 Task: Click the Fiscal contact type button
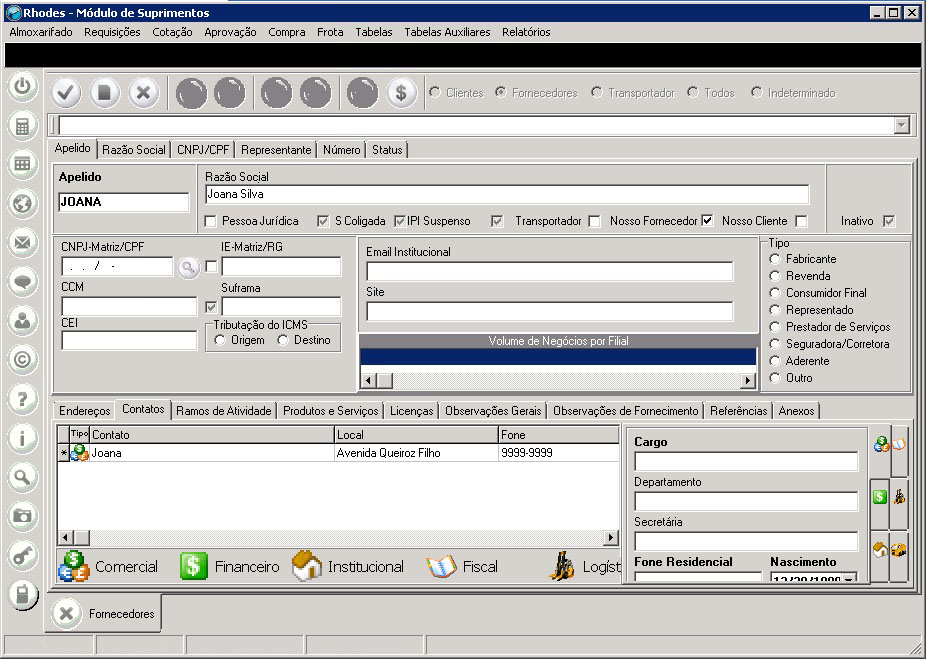point(462,566)
